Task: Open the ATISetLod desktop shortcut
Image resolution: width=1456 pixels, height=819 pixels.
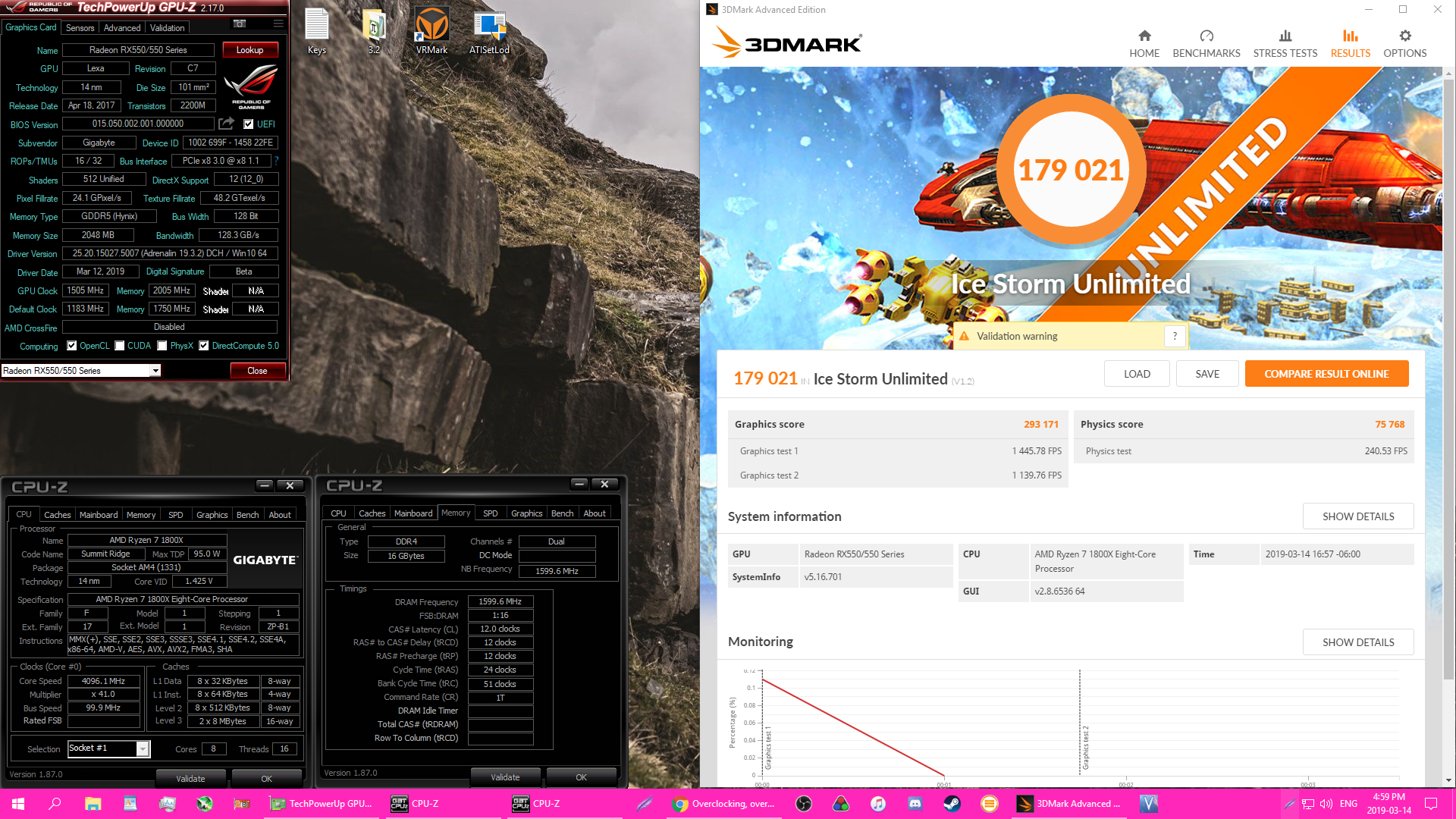Action: tap(489, 32)
